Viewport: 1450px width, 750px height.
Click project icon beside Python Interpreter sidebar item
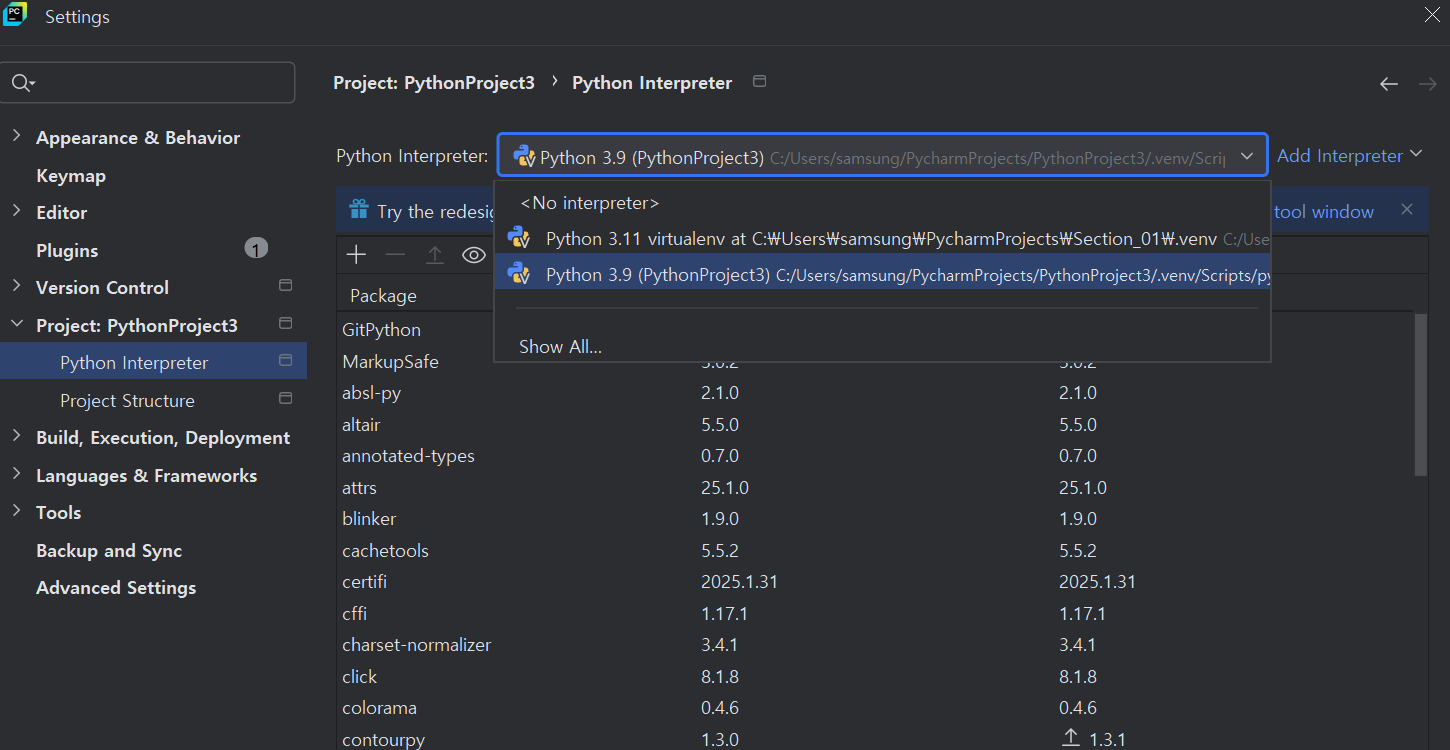[x=285, y=361]
